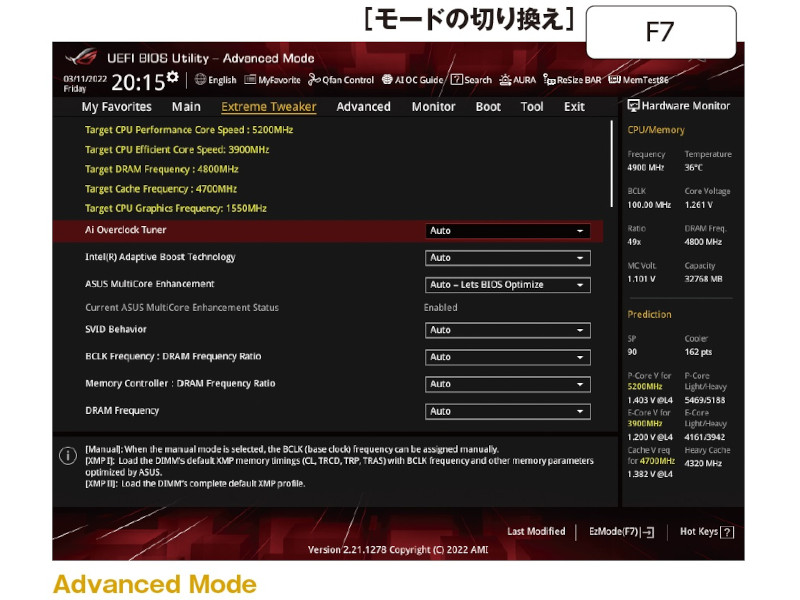Toggle the ReSize BAR icon

coord(549,80)
